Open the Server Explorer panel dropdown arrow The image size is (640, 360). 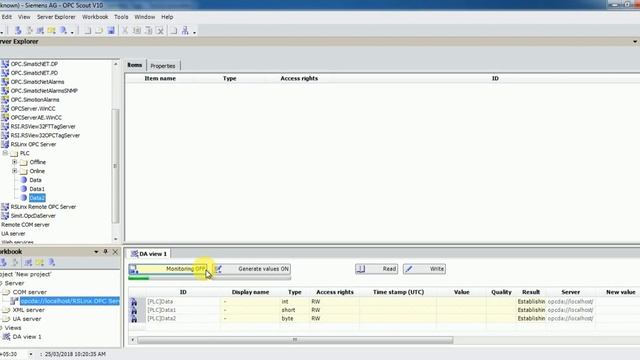pyautogui.click(x=635, y=42)
